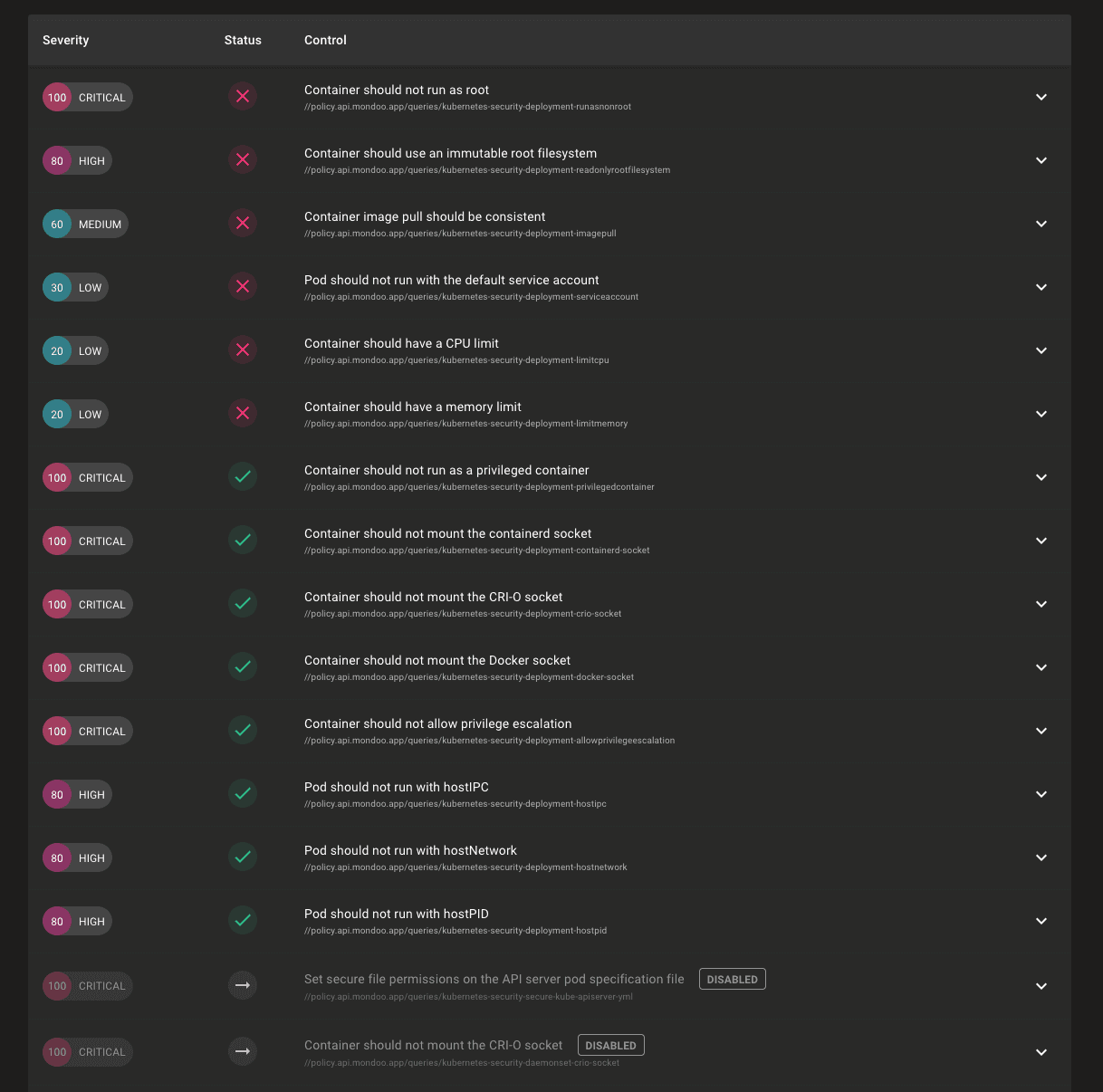Click DISABLED badge on API server permissions row

732,979
